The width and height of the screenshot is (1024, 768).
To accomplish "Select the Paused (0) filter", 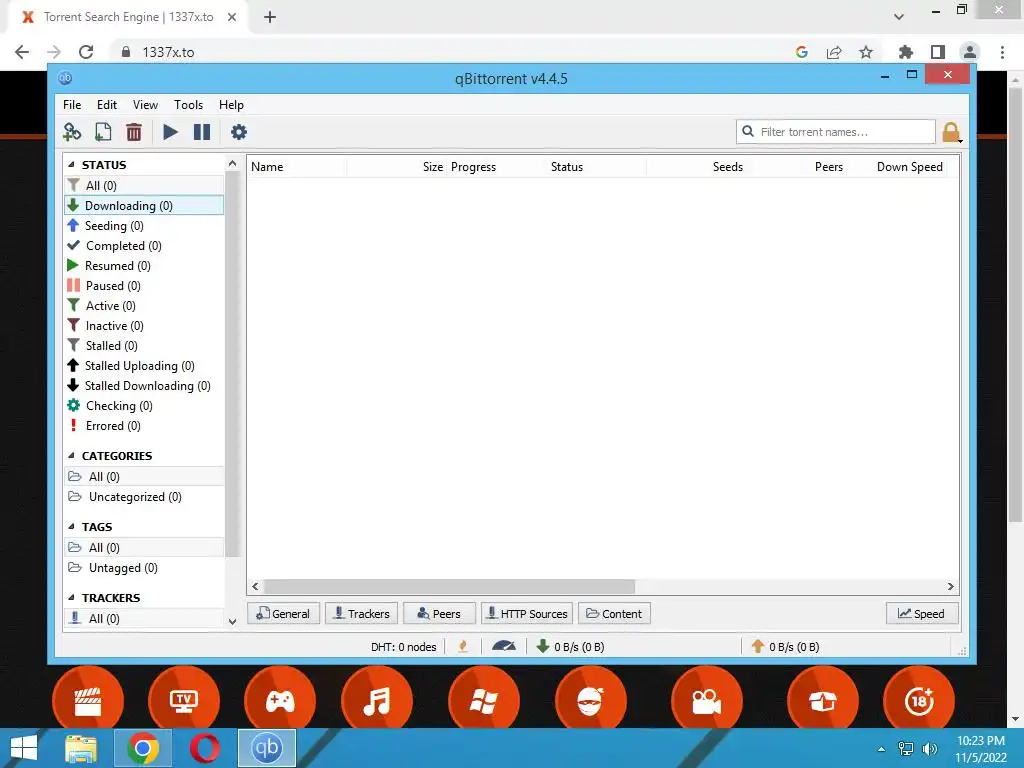I will pos(144,286).
